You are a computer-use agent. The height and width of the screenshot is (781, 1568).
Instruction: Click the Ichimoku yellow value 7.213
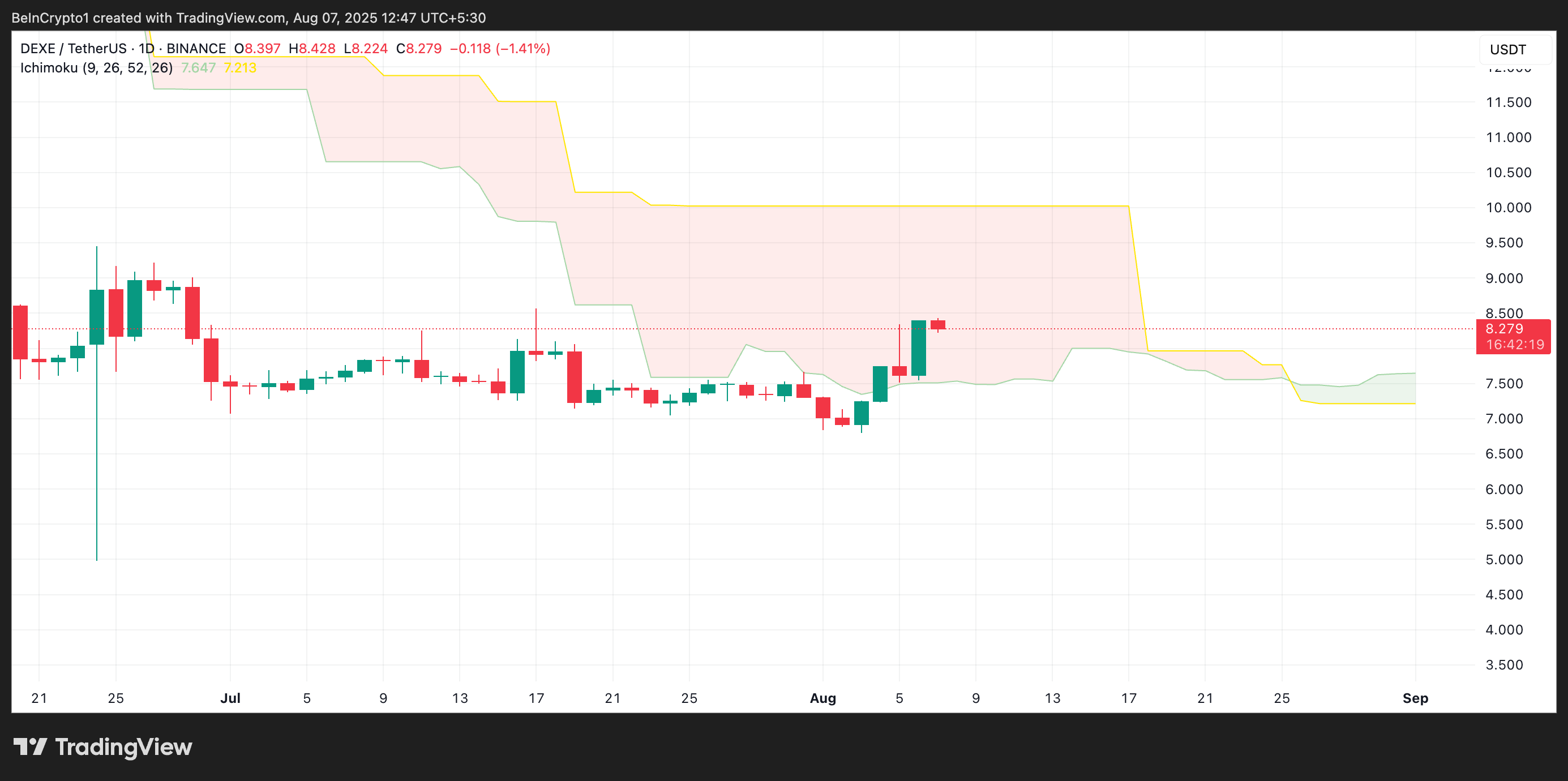pos(240,67)
